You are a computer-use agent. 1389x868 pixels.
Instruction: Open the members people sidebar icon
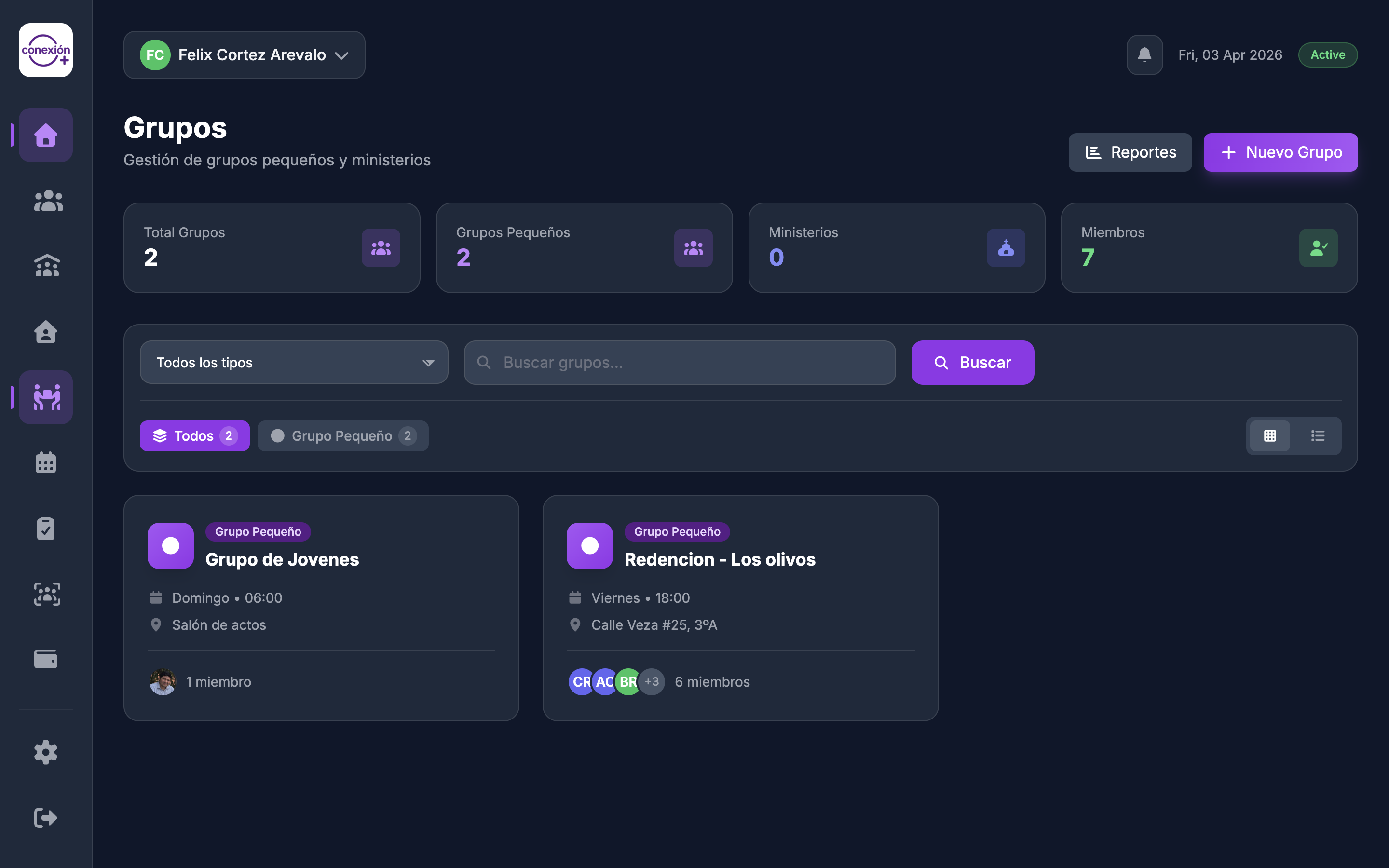pos(48,201)
